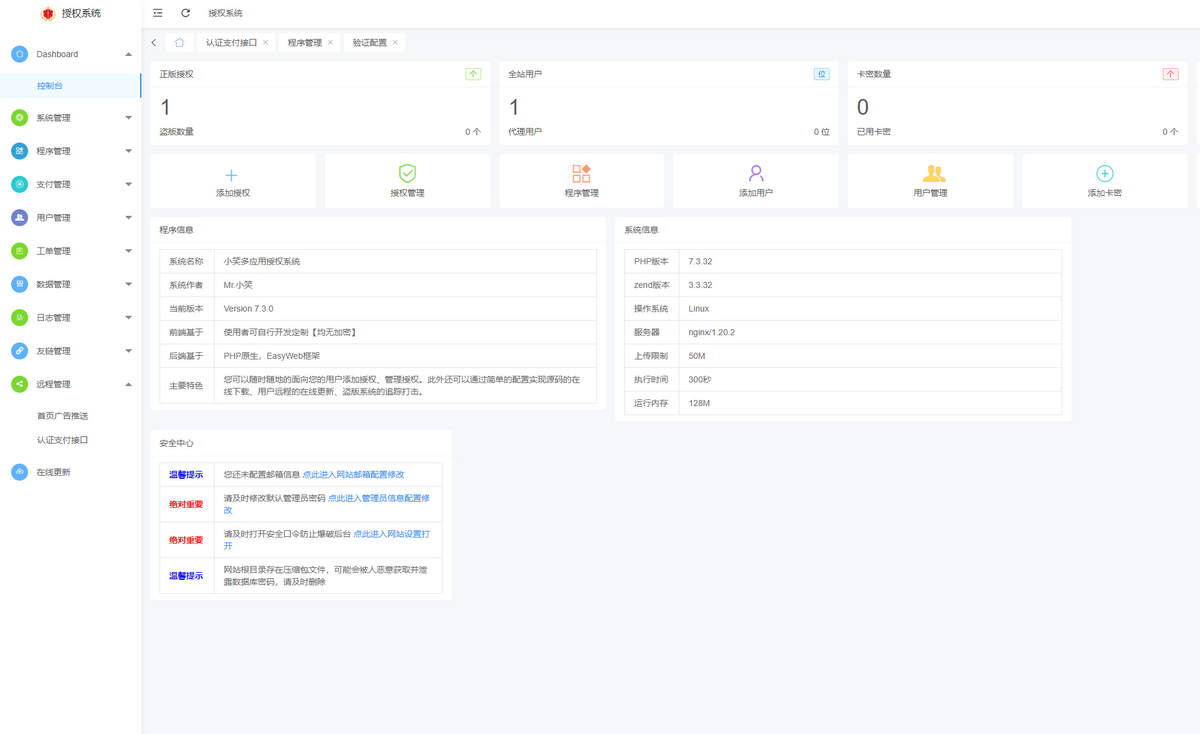Viewport: 1200px width, 734px height.
Task: Click the 128M memory value
Action: 699,403
